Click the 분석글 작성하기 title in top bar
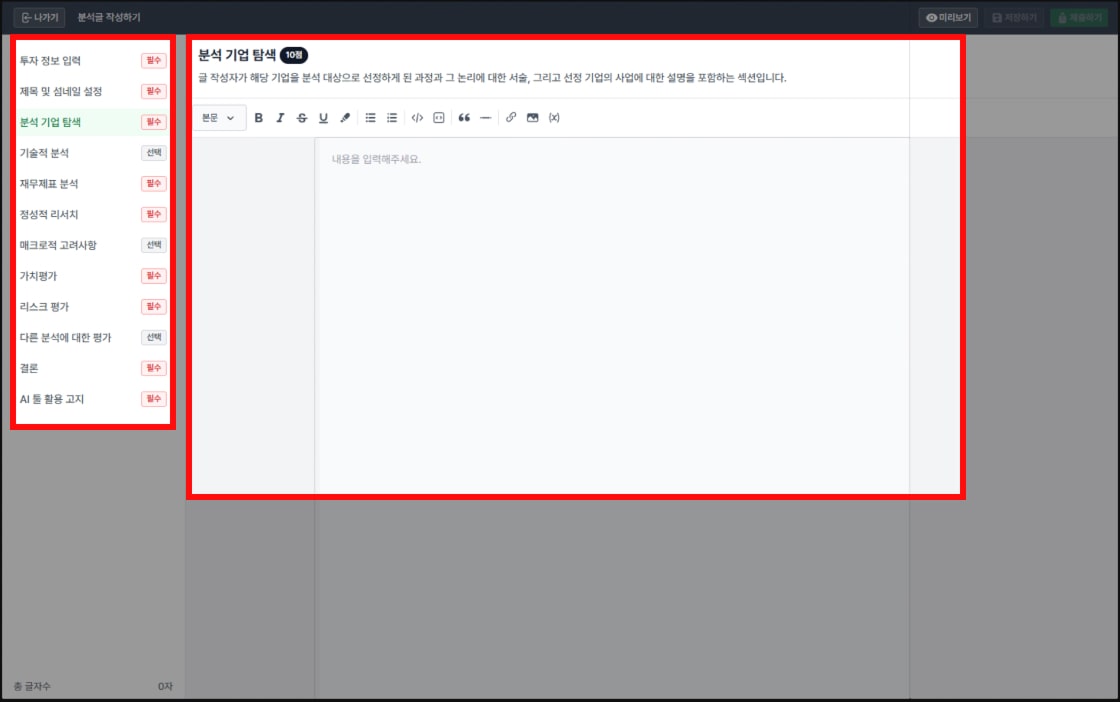The width and height of the screenshot is (1120, 702). coord(109,17)
